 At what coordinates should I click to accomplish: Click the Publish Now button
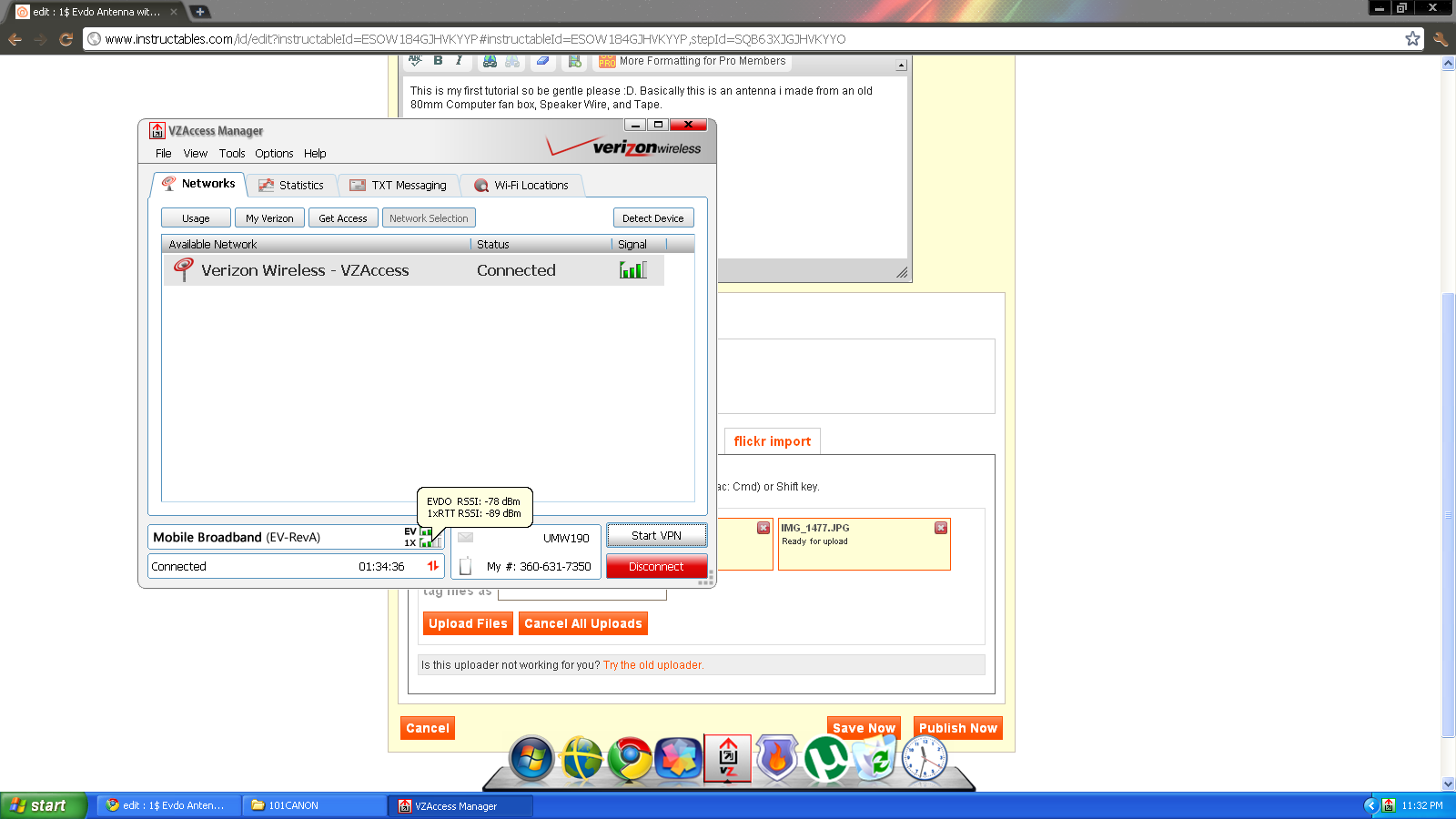(958, 728)
